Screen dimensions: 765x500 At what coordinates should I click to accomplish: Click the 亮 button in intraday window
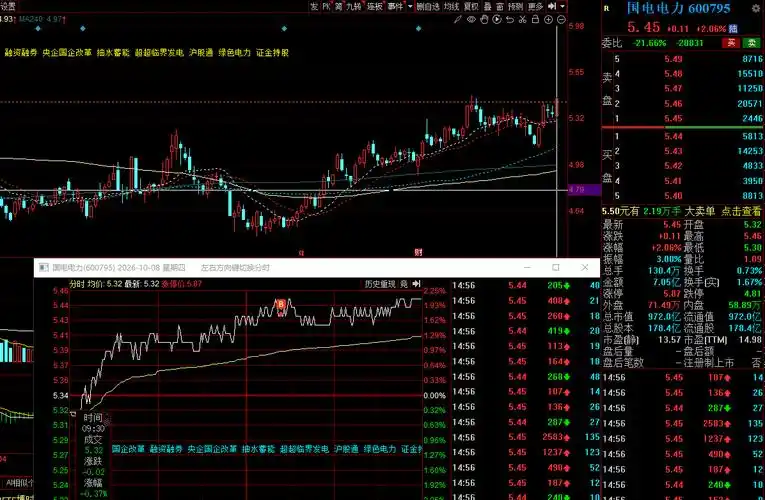click(404, 284)
